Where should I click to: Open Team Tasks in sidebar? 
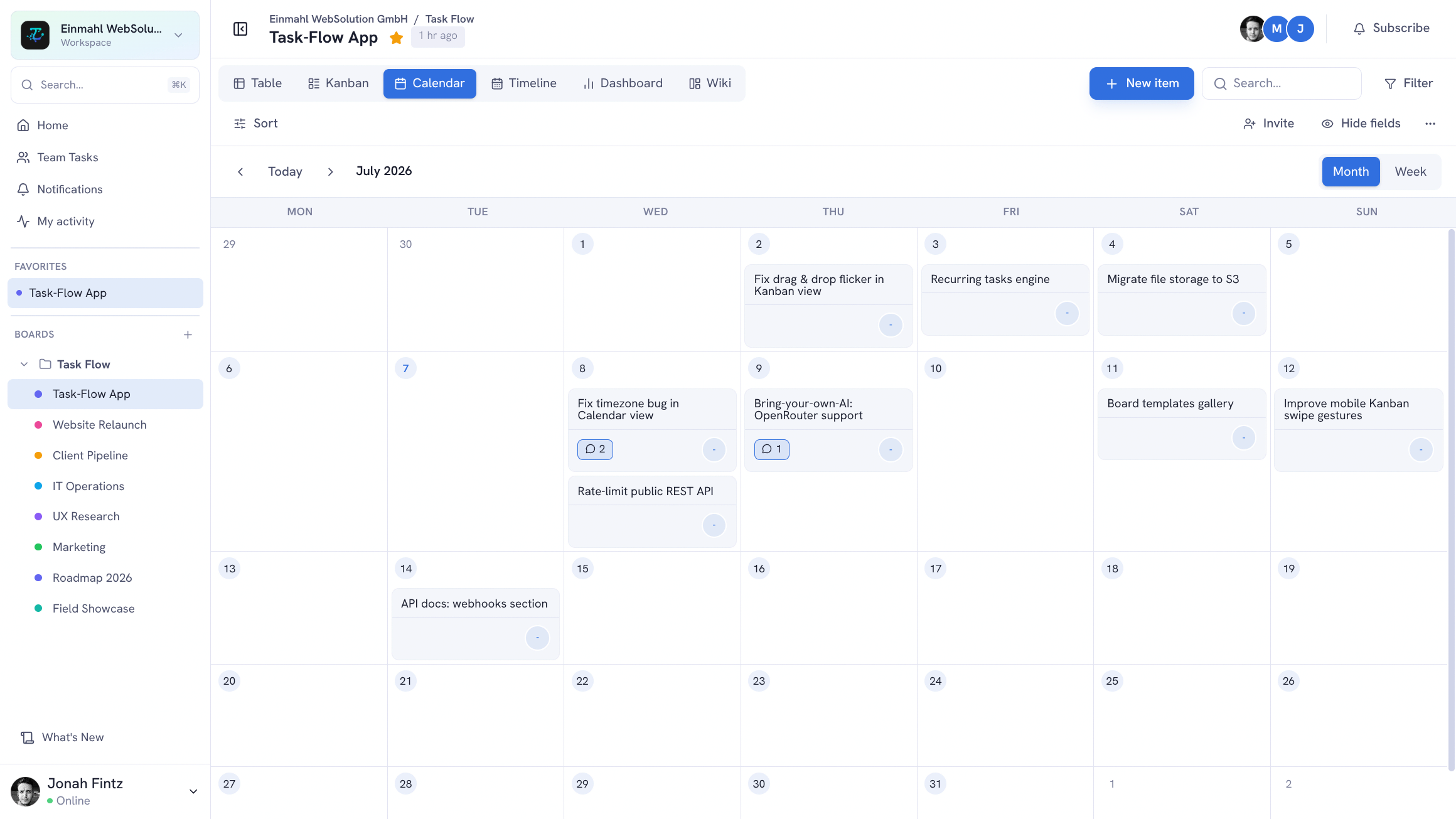click(105, 158)
